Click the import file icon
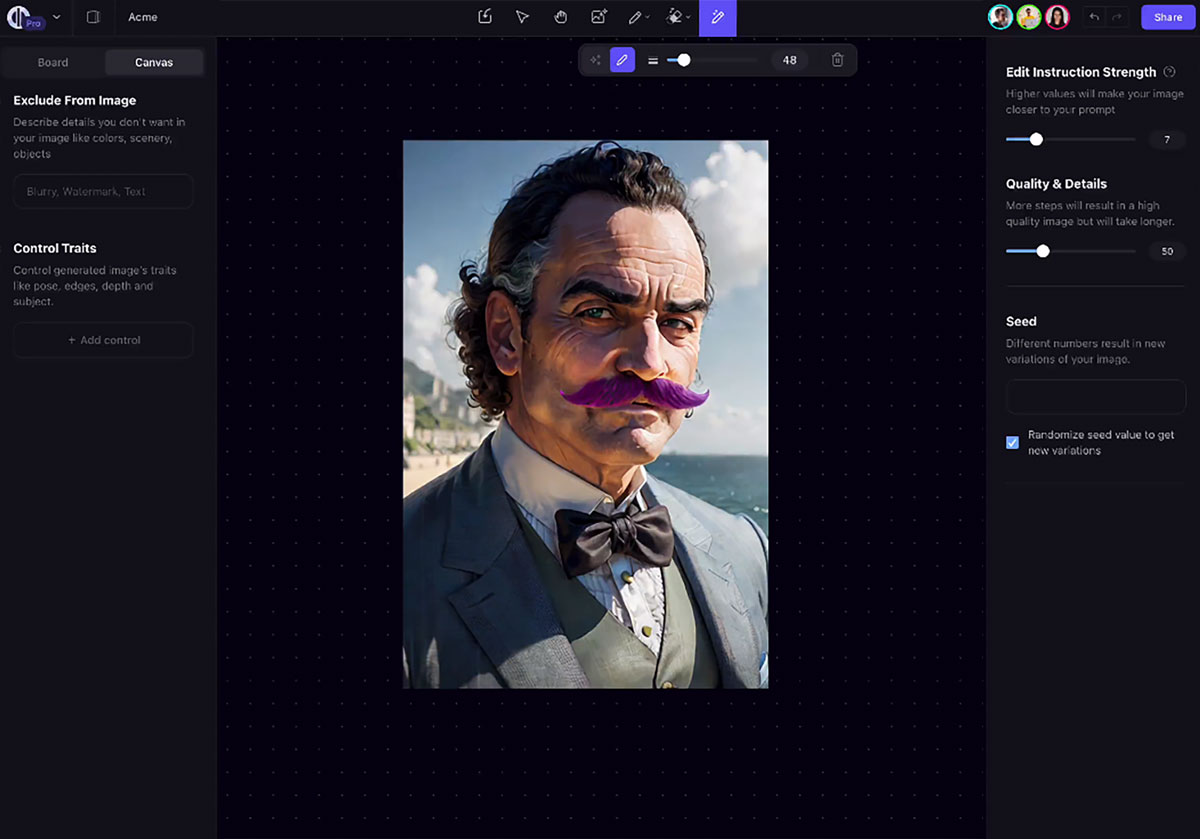1200x839 pixels. pyautogui.click(x=485, y=17)
